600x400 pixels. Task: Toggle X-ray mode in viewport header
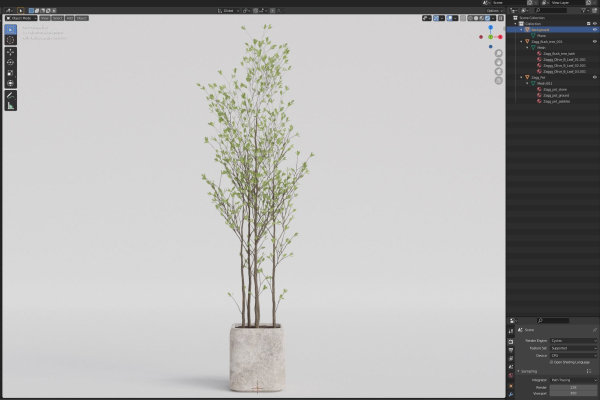463,18
